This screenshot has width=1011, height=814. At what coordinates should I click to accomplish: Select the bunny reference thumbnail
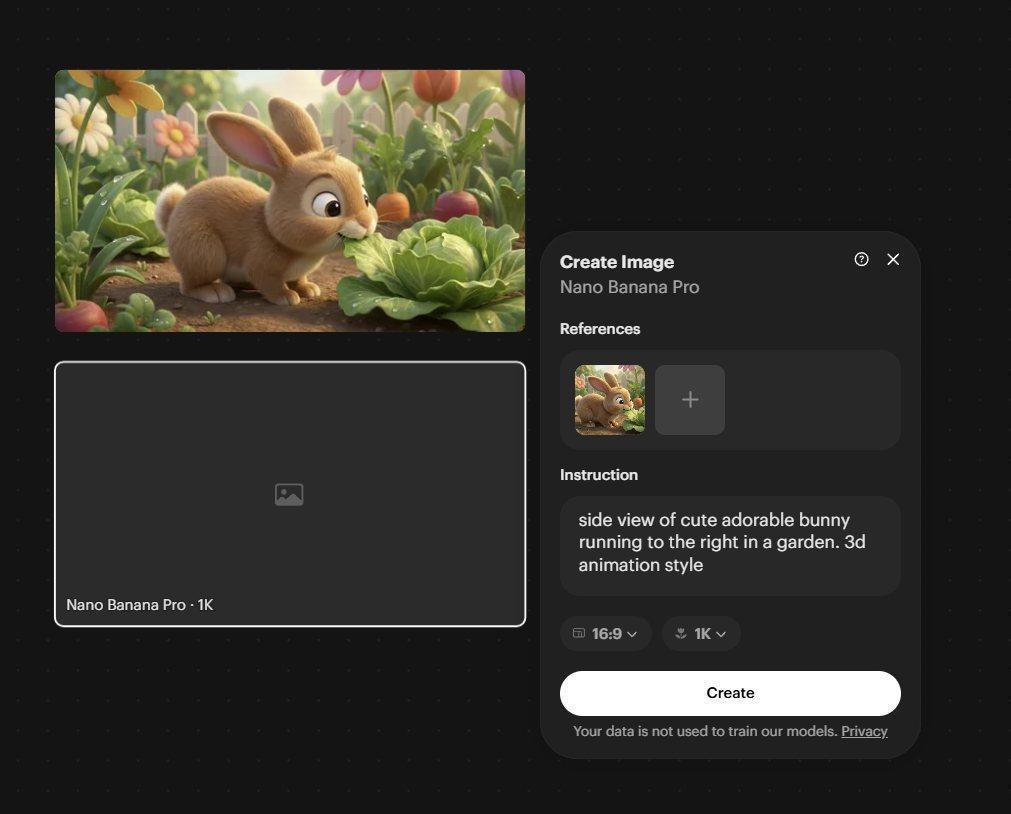610,400
